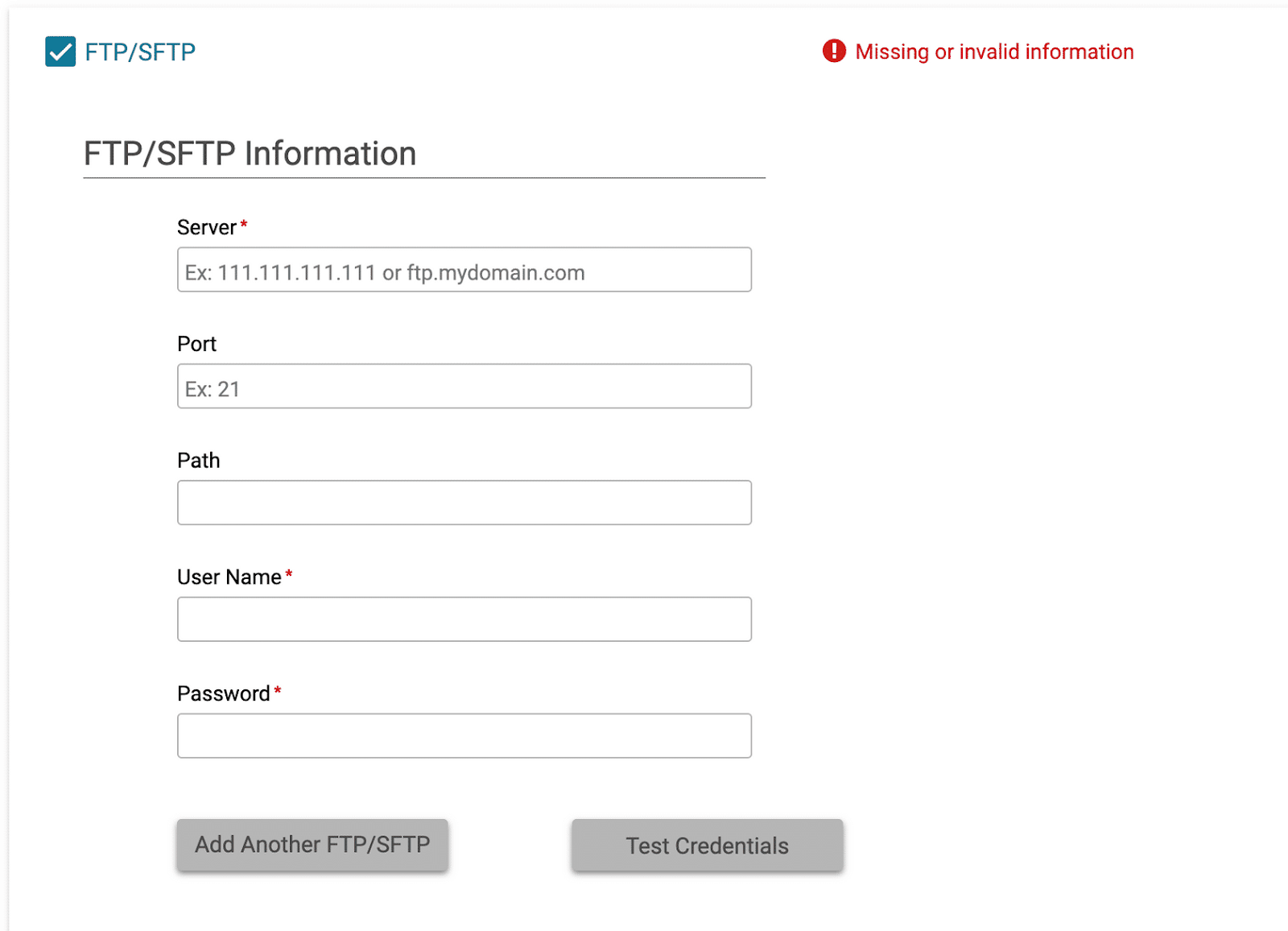
Task: Click the red asterisk beside Server
Action: pos(244,225)
